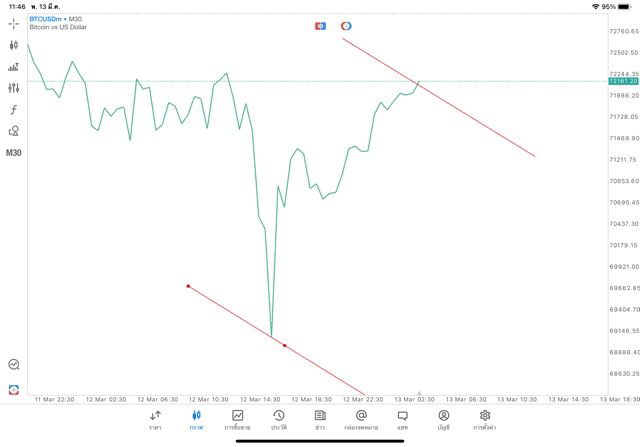The image size is (640, 447).
Task: Tap the current price label 72161.20
Action: tap(623, 81)
